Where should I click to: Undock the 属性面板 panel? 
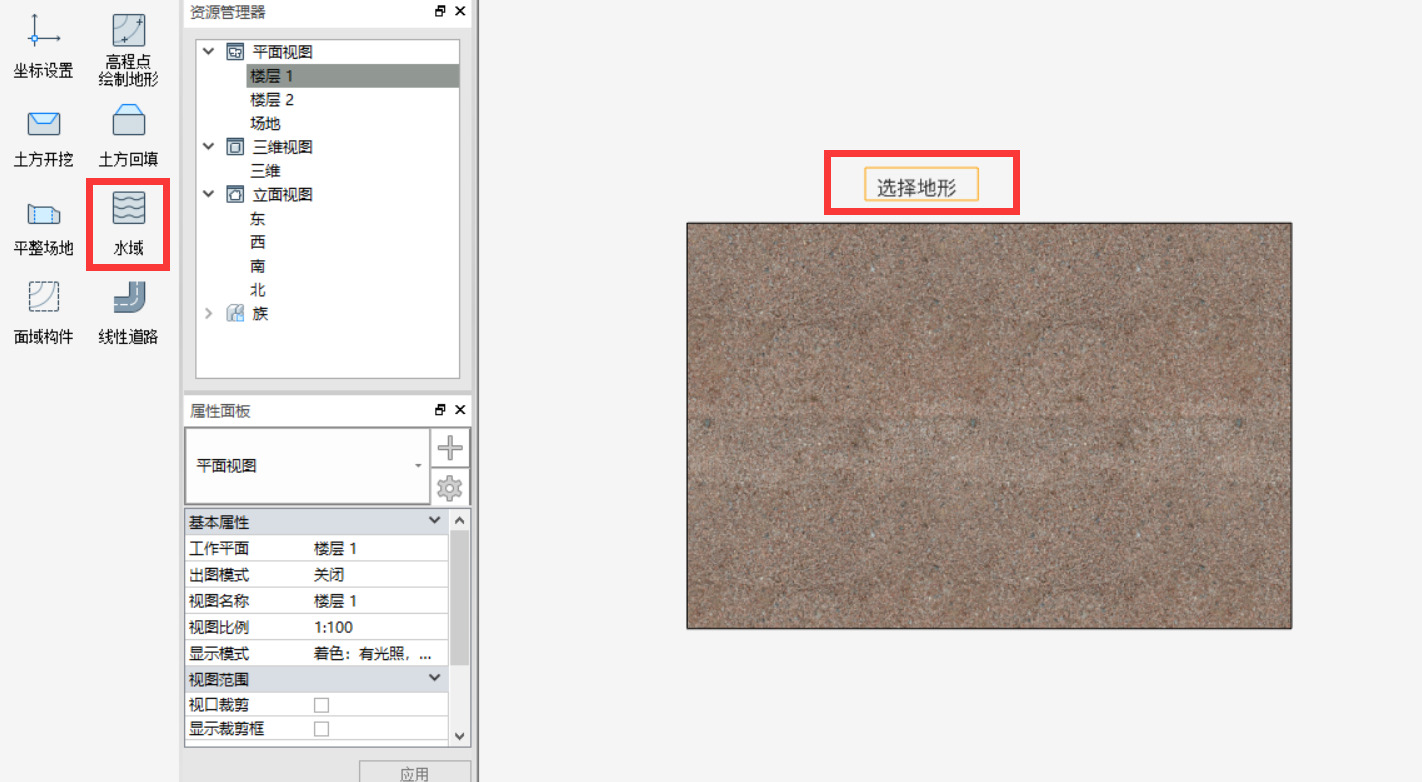click(441, 410)
